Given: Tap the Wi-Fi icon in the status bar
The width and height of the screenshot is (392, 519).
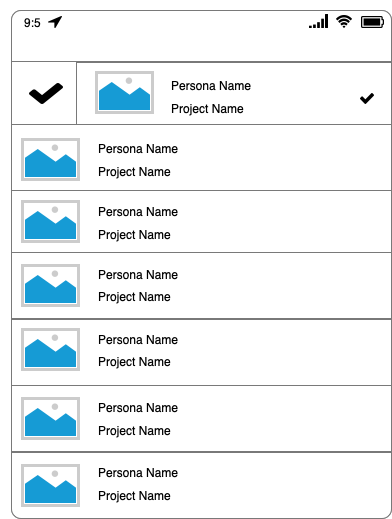Looking at the screenshot, I should click(x=344, y=22).
